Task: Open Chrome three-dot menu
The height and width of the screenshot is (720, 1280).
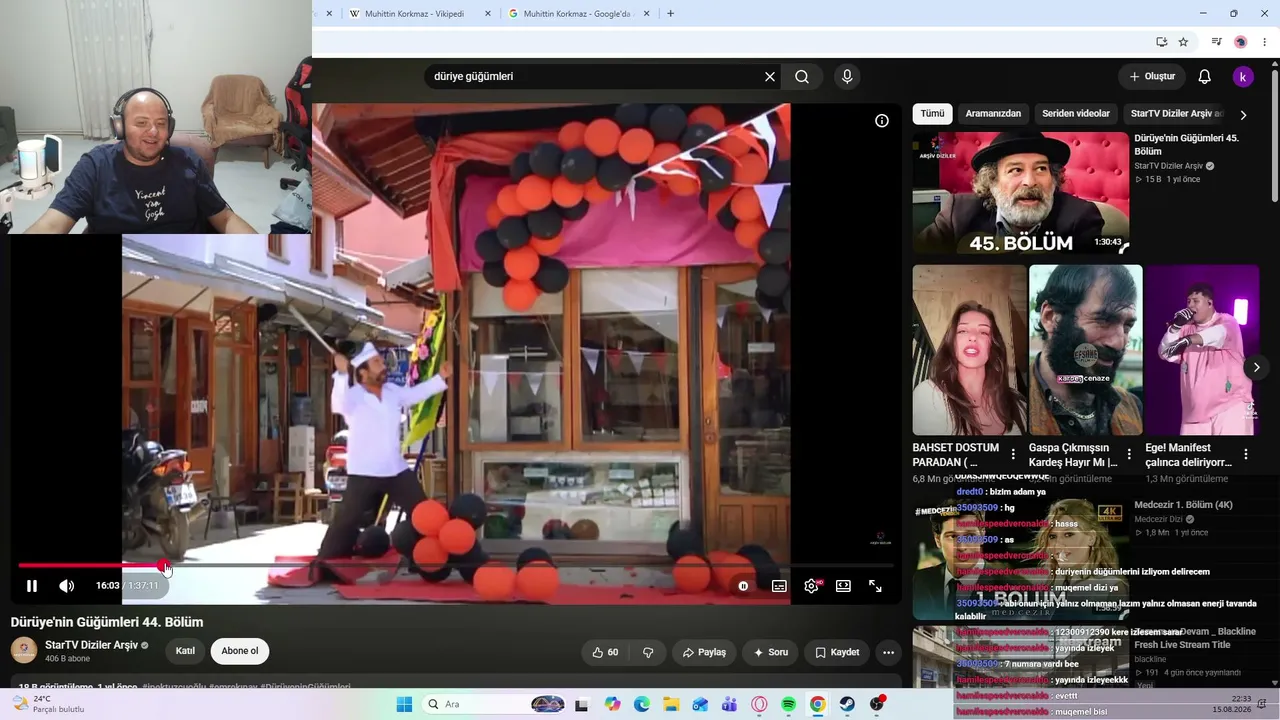Action: tap(1265, 42)
